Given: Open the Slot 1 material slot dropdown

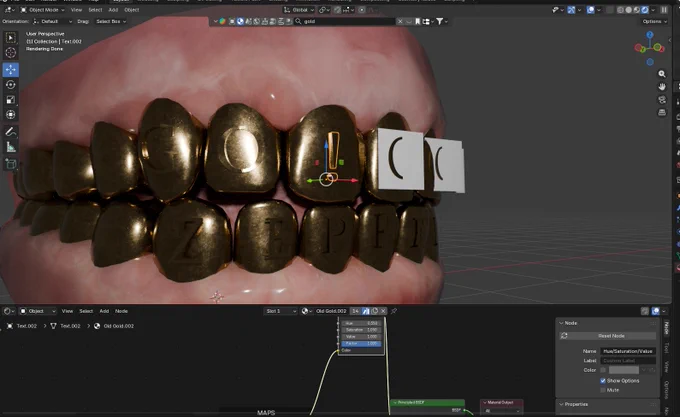Looking at the screenshot, I should [x=281, y=311].
